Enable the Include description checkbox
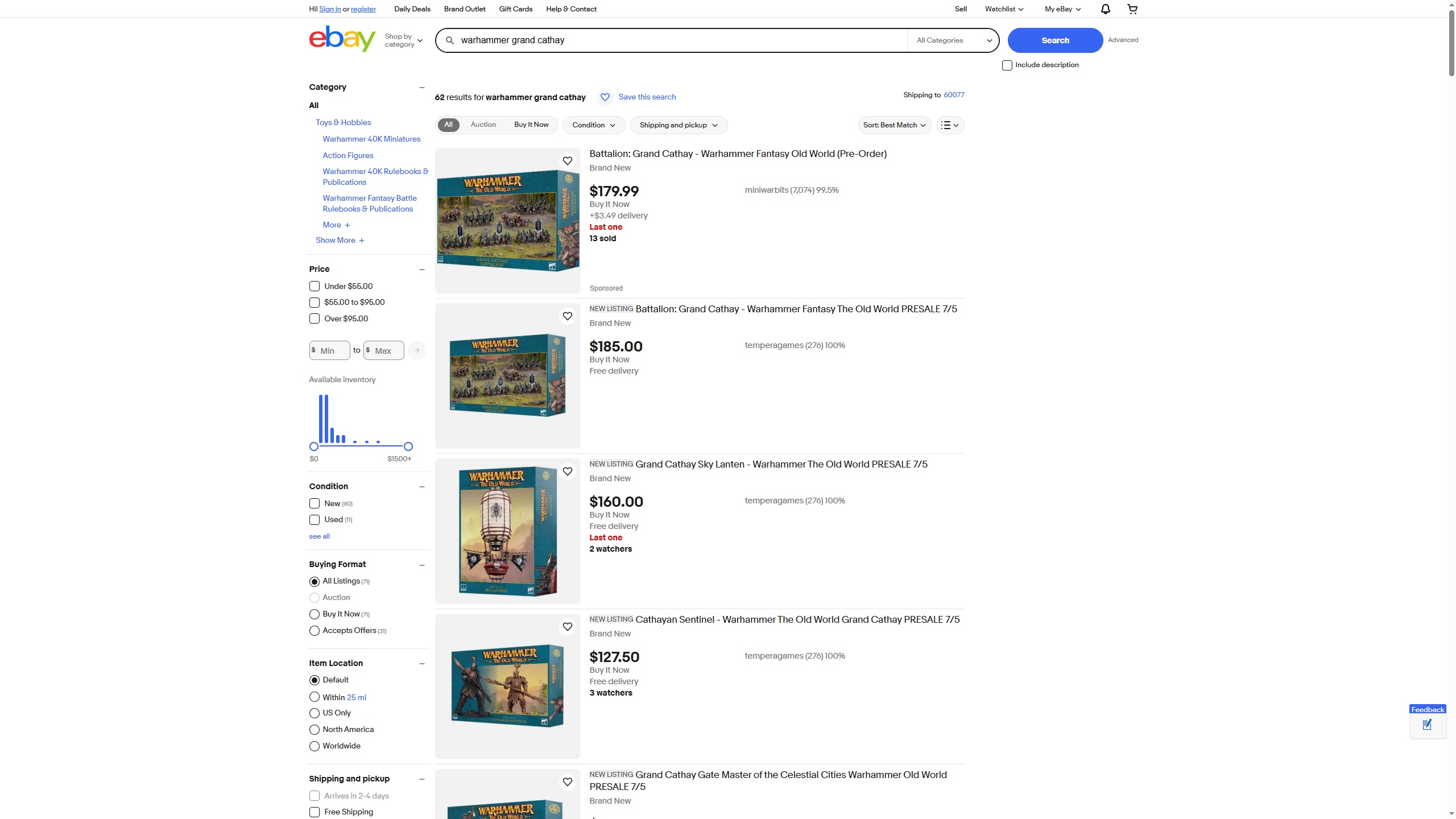This screenshot has height=819, width=1456. click(1007, 65)
